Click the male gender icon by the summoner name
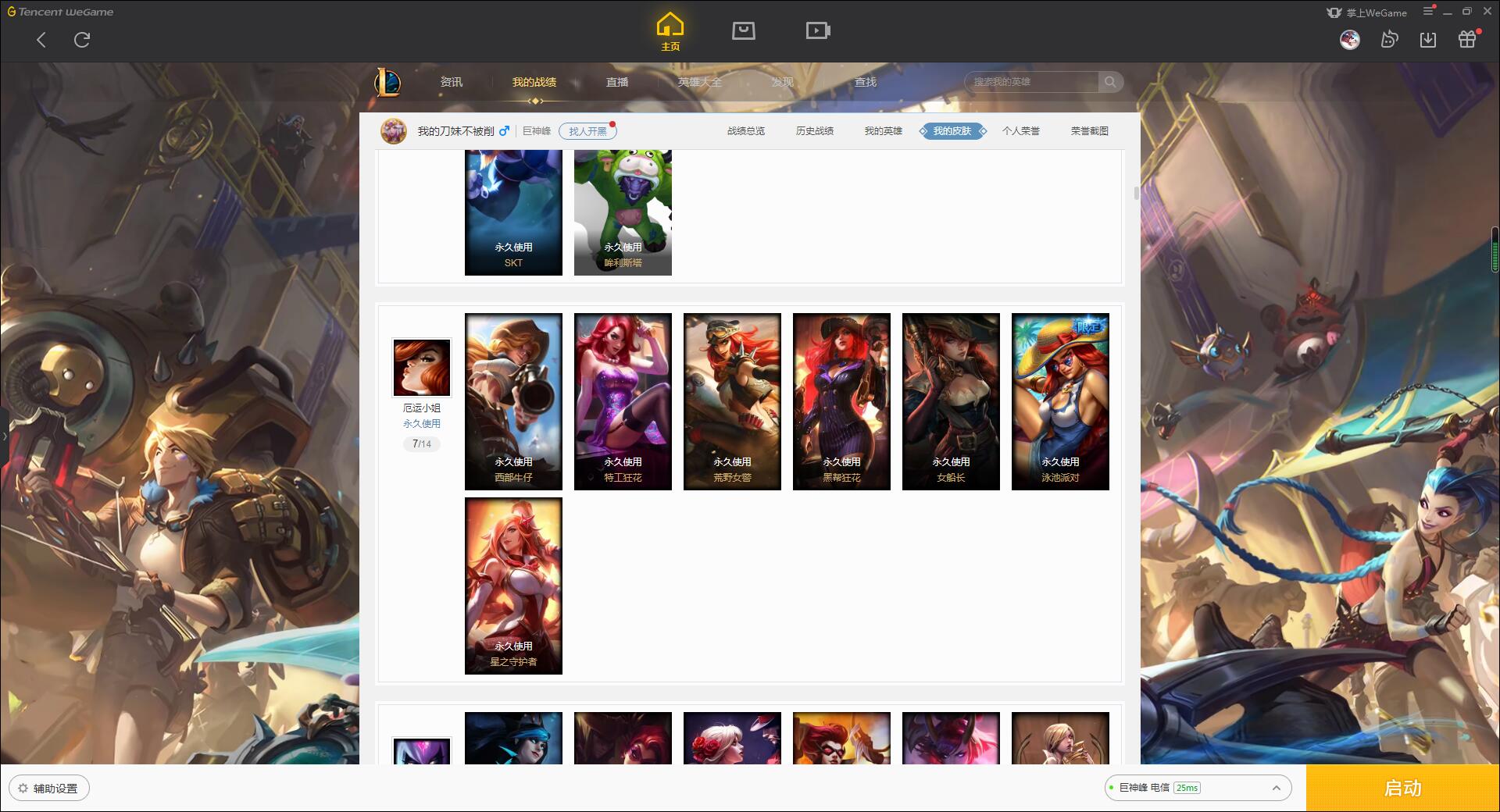 point(505,131)
